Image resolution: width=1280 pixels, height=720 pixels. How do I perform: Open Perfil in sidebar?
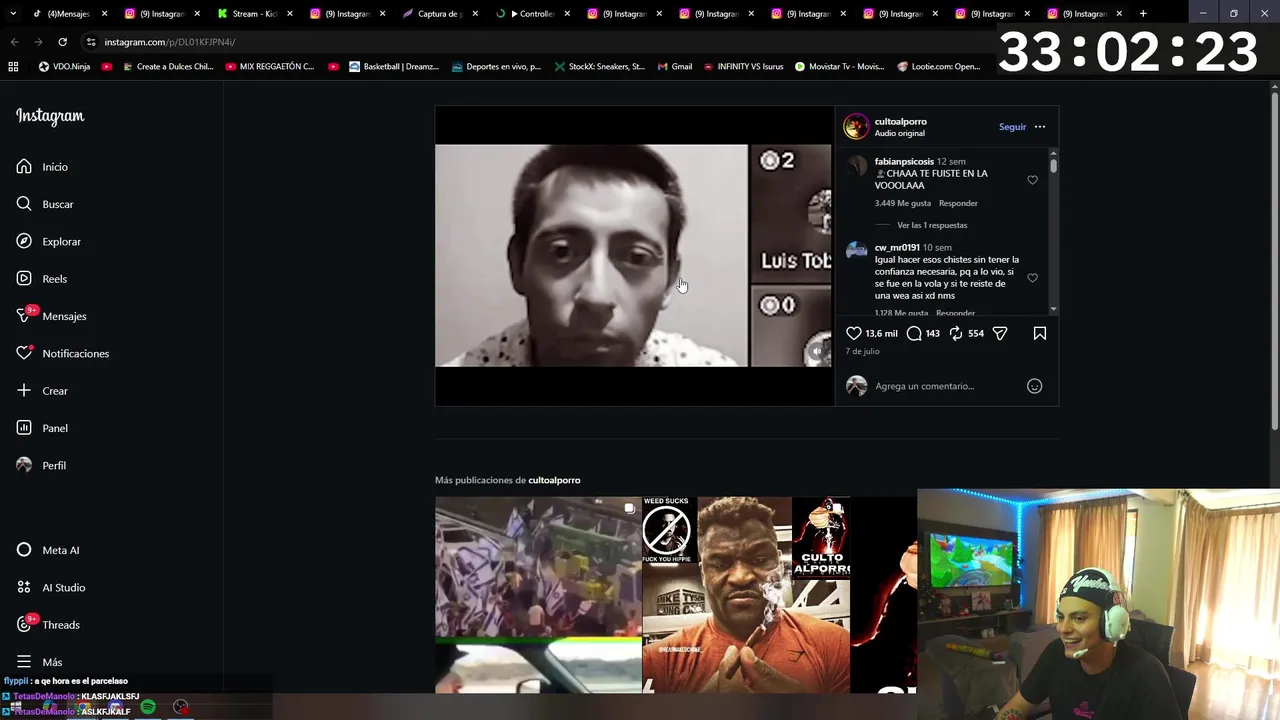click(x=41, y=465)
